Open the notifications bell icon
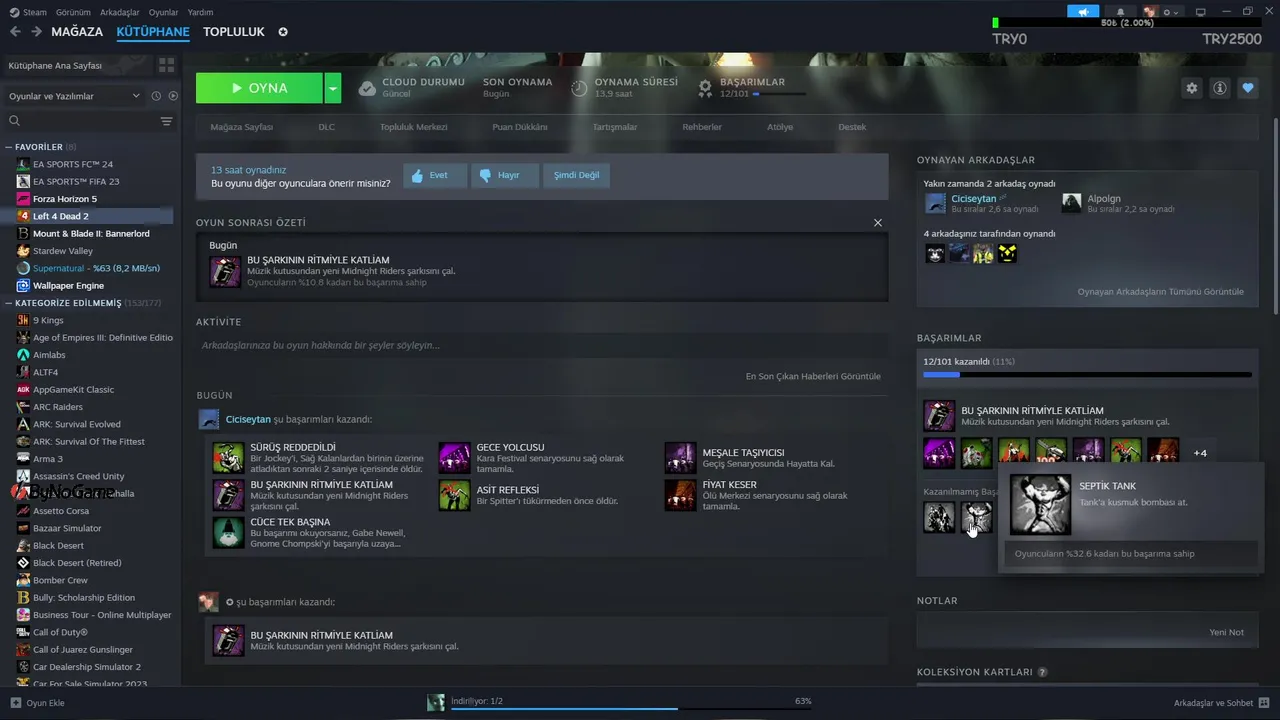This screenshot has width=1280, height=720. coord(1120,12)
